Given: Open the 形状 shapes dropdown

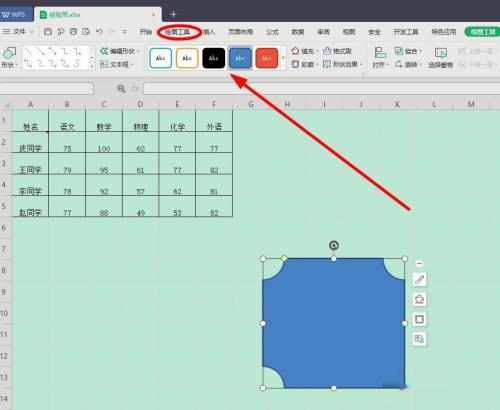Looking at the screenshot, I should click(x=9, y=57).
